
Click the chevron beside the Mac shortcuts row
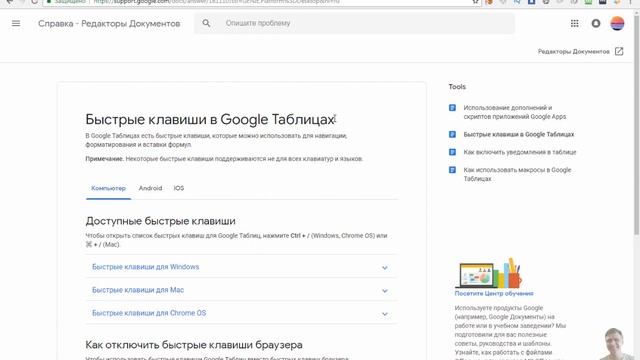coord(384,291)
